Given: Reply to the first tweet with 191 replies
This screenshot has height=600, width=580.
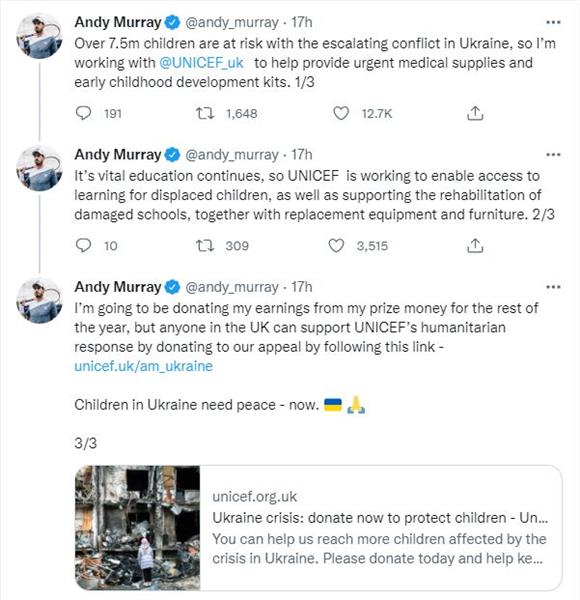Looking at the screenshot, I should click(83, 113).
